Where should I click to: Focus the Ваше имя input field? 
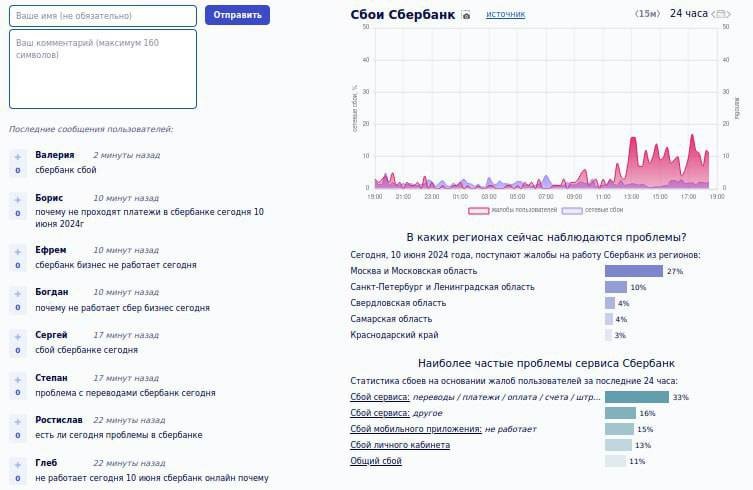[x=103, y=16]
